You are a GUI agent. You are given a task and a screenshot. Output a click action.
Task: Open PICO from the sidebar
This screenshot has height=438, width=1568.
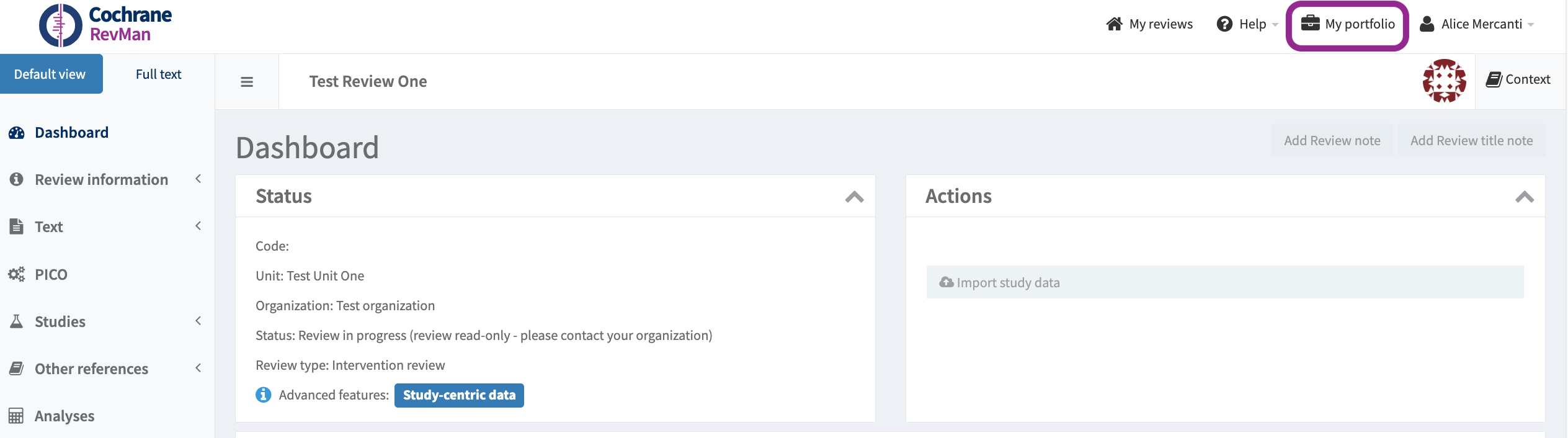tap(51, 274)
